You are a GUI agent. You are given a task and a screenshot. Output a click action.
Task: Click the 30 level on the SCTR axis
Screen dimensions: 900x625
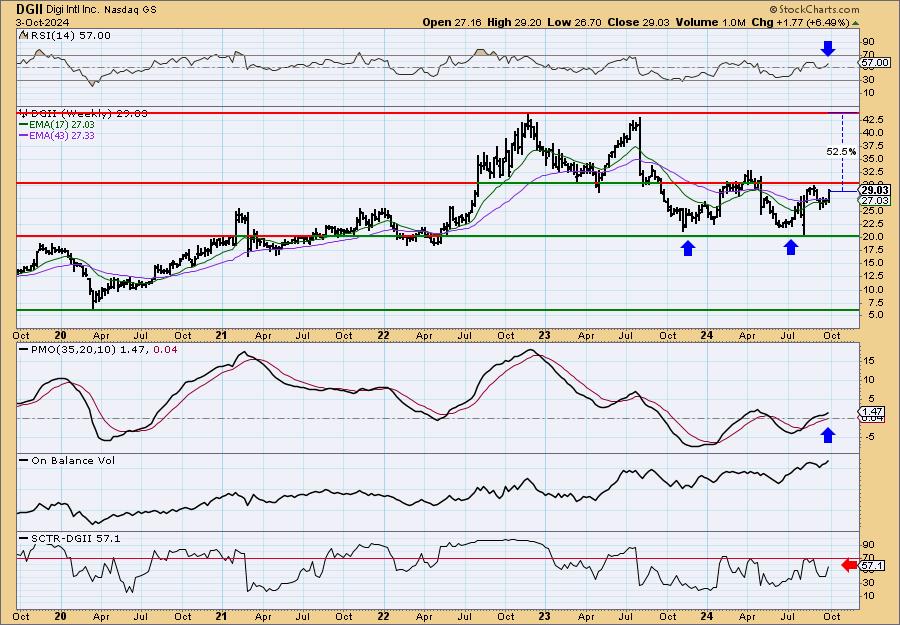pos(868,583)
